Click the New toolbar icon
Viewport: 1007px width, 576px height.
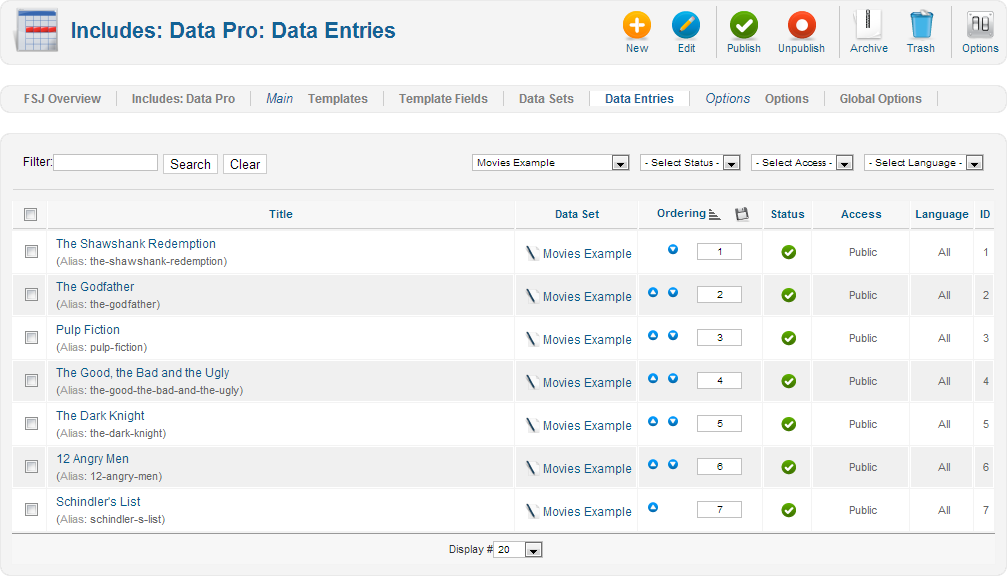pyautogui.click(x=637, y=26)
